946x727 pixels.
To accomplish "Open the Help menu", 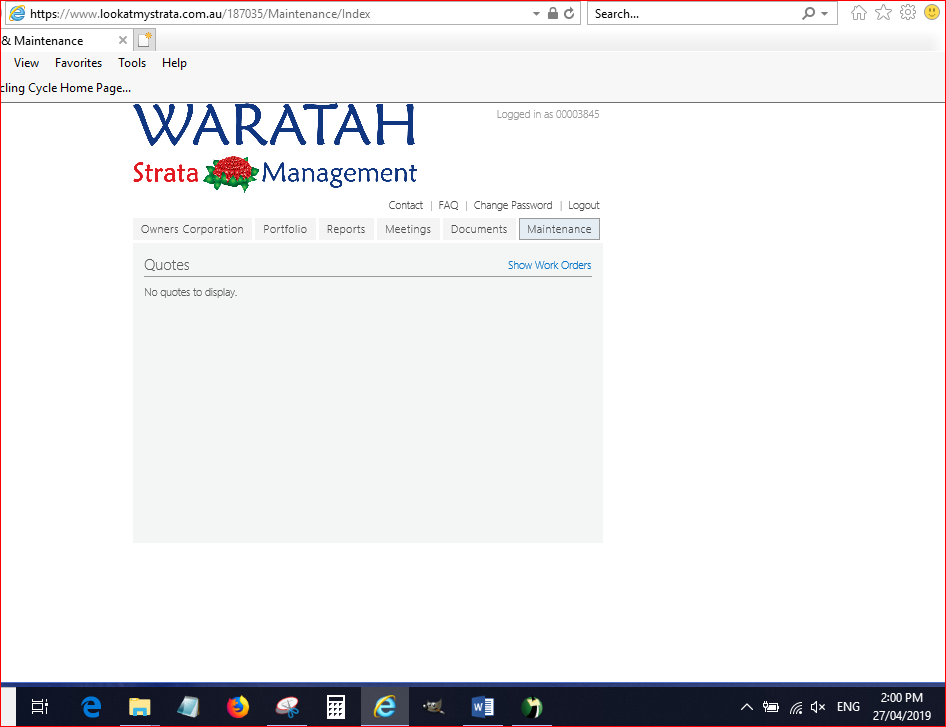I will (174, 63).
